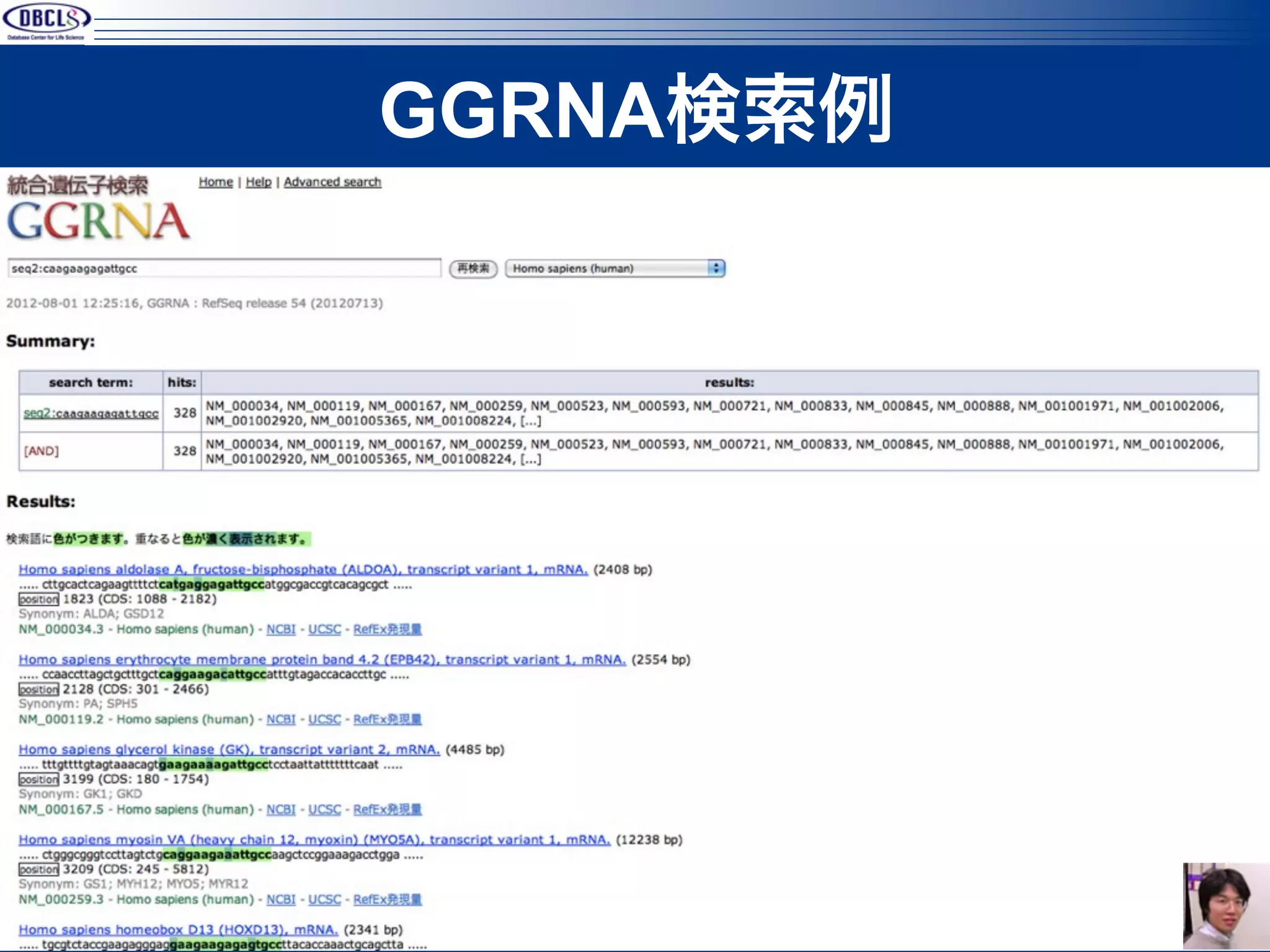Open UCSC link for NM_000259.3
Viewport: 1270px width, 952px height.
(325, 899)
